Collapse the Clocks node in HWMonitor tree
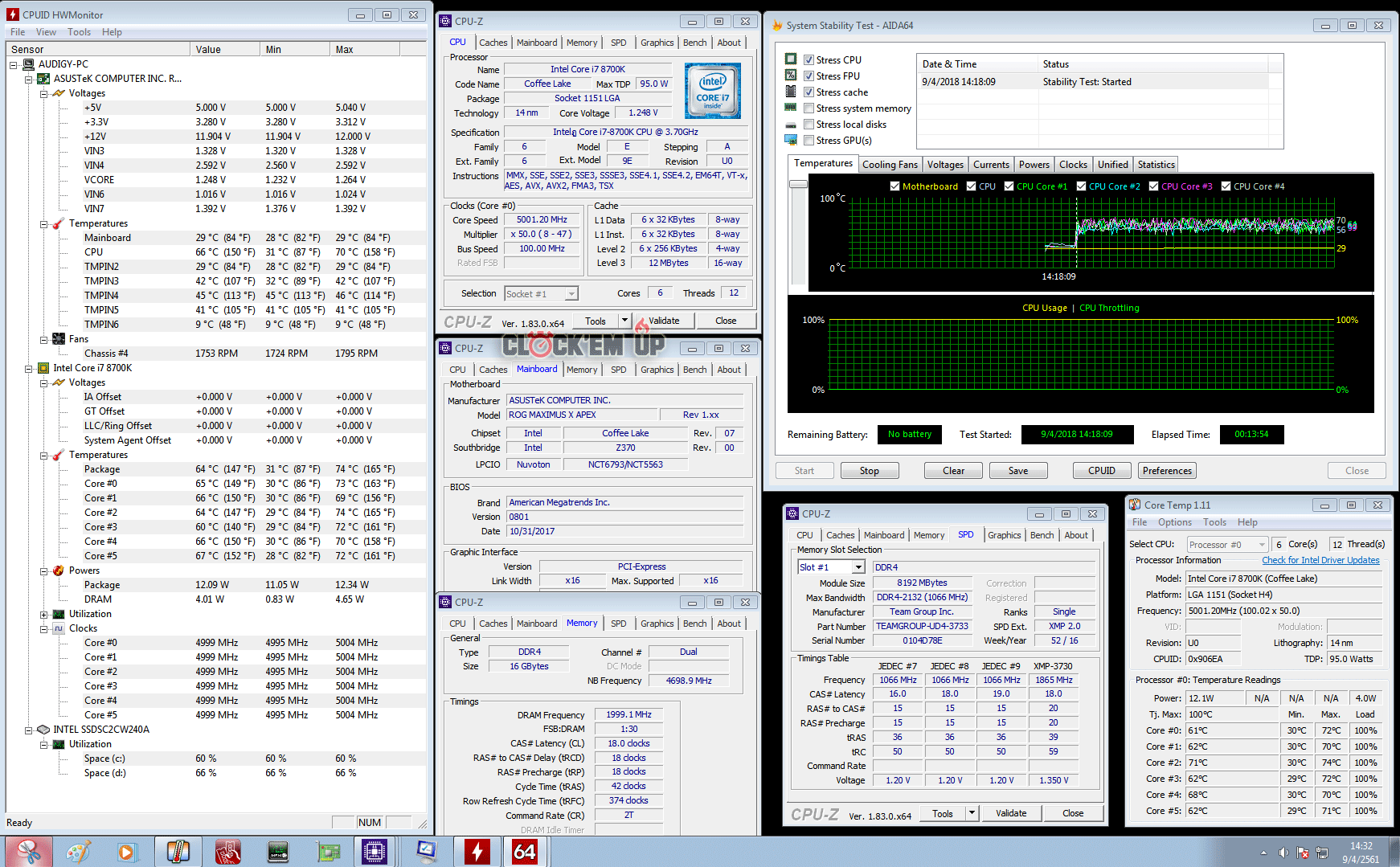The image size is (1400, 867). tap(44, 628)
